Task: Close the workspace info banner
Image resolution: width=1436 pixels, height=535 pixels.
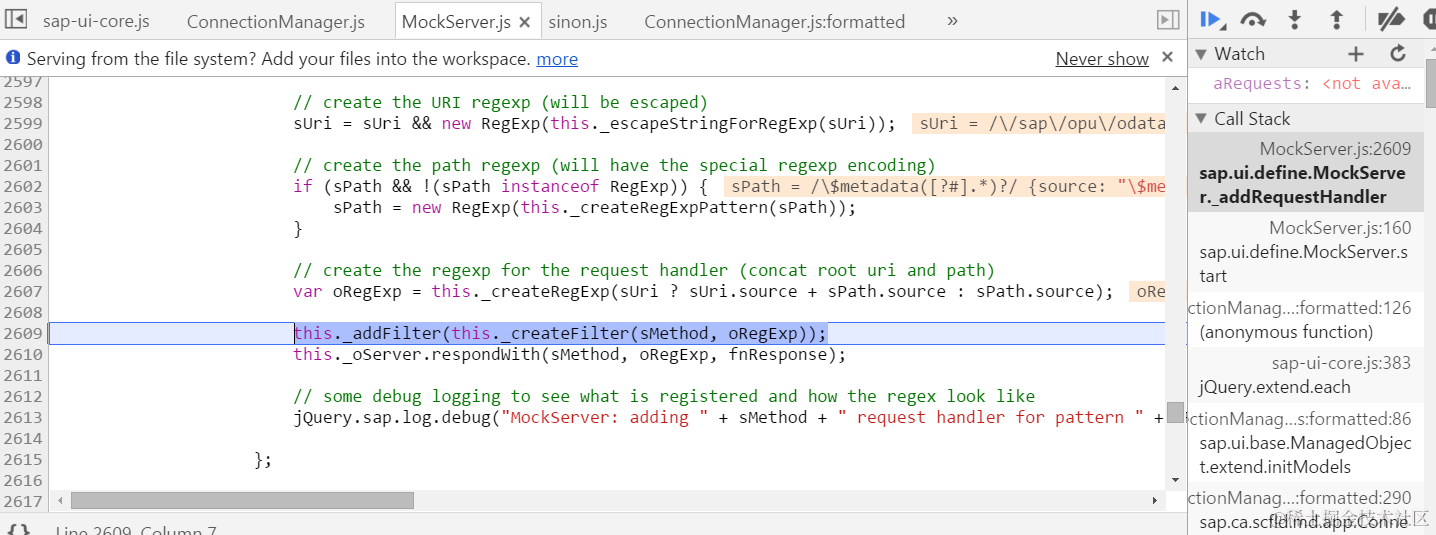Action: [x=1167, y=58]
